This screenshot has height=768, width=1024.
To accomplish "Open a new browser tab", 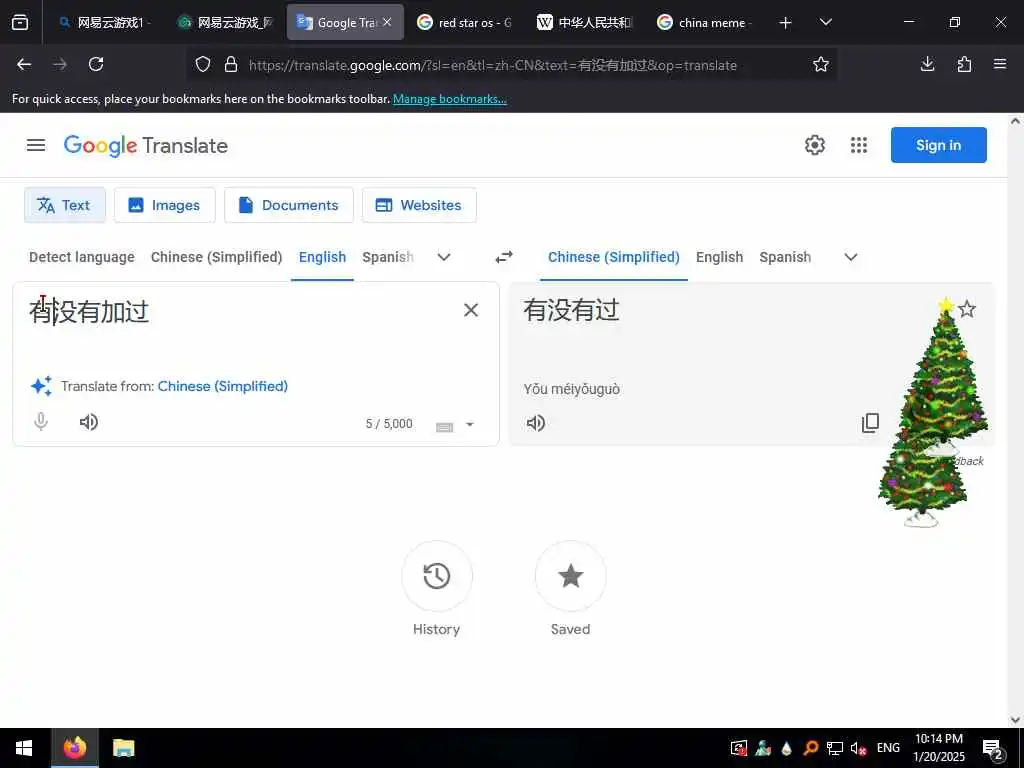I will coord(786,23).
